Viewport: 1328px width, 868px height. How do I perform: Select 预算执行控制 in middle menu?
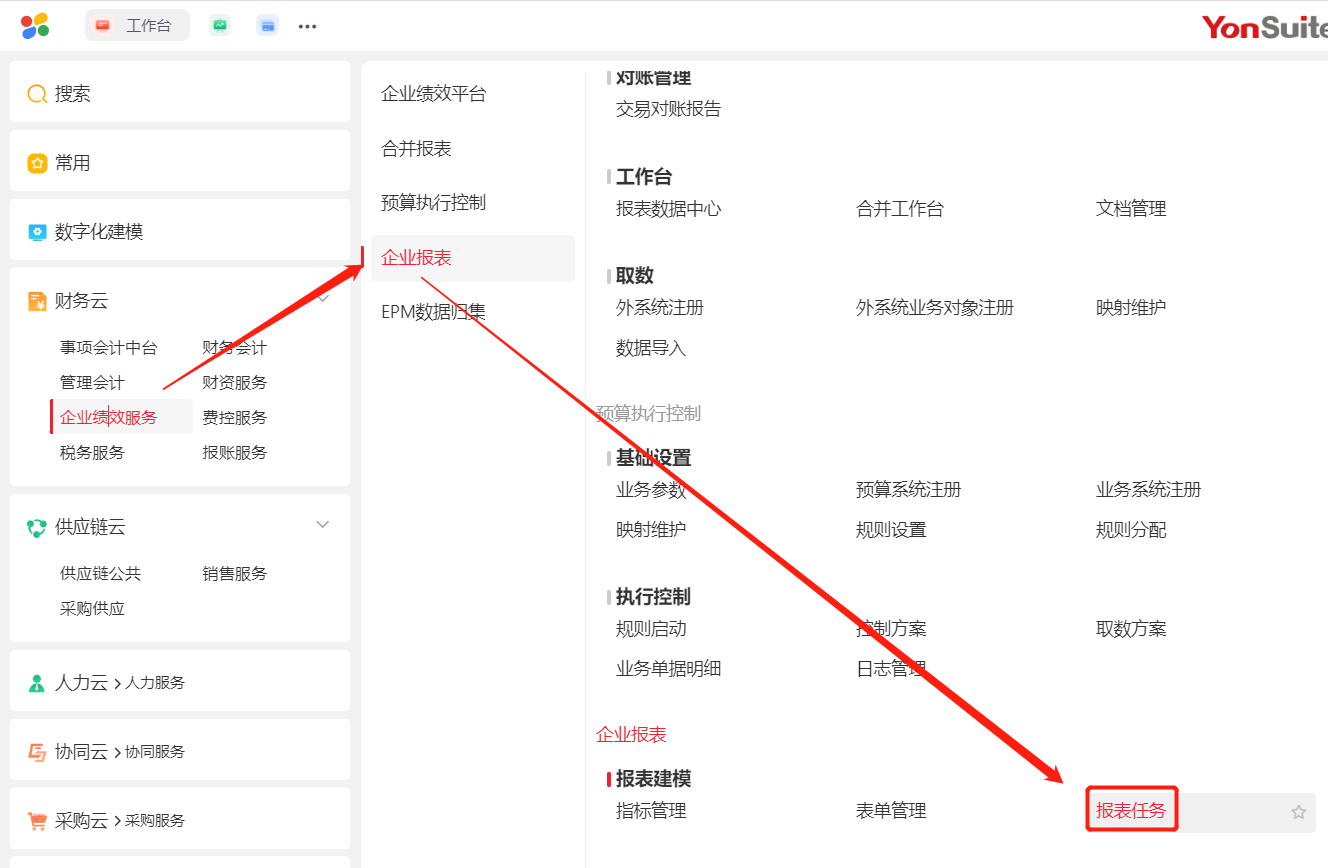pyautogui.click(x=434, y=203)
